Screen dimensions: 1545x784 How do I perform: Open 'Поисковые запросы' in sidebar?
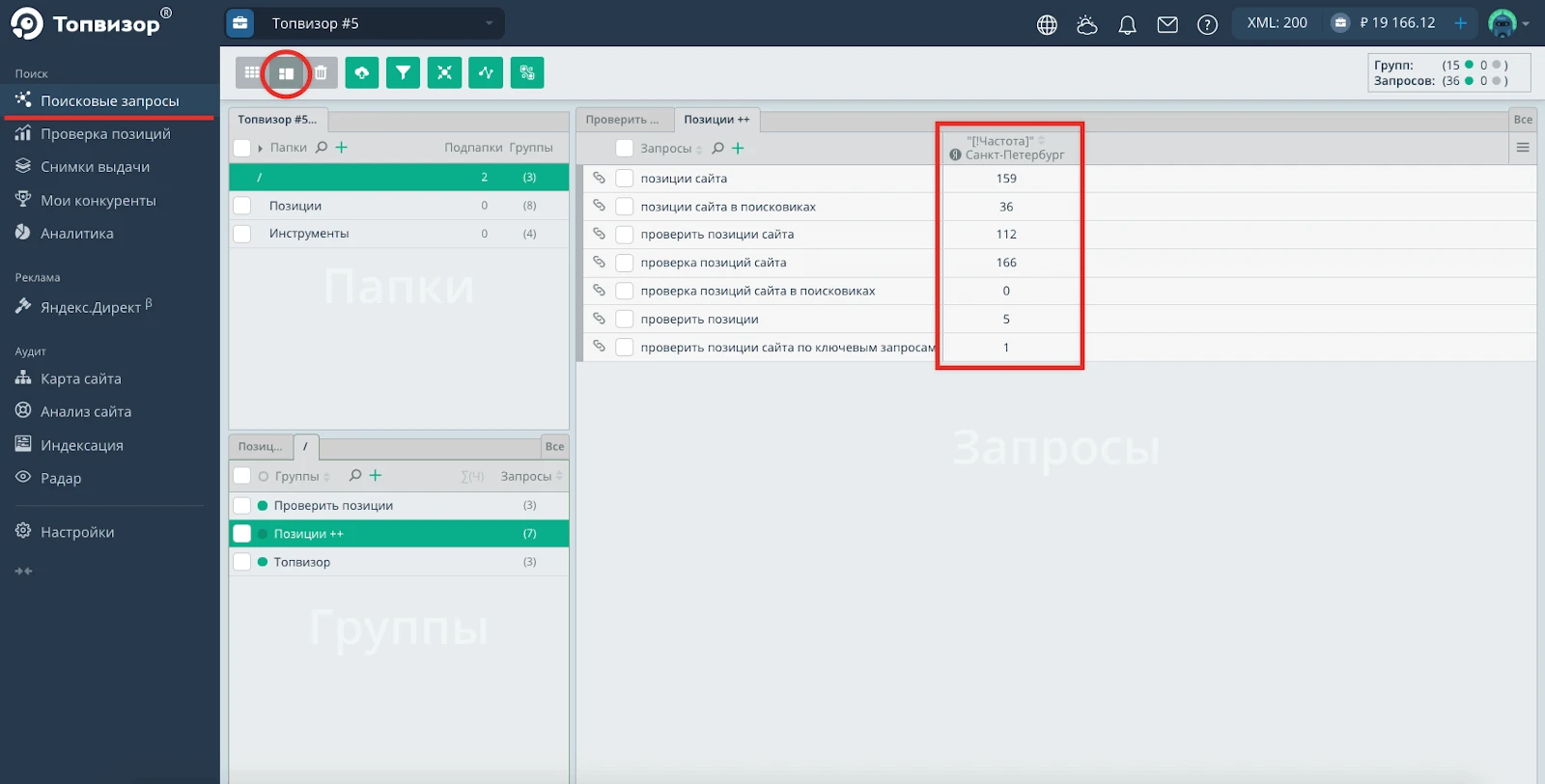tap(109, 100)
